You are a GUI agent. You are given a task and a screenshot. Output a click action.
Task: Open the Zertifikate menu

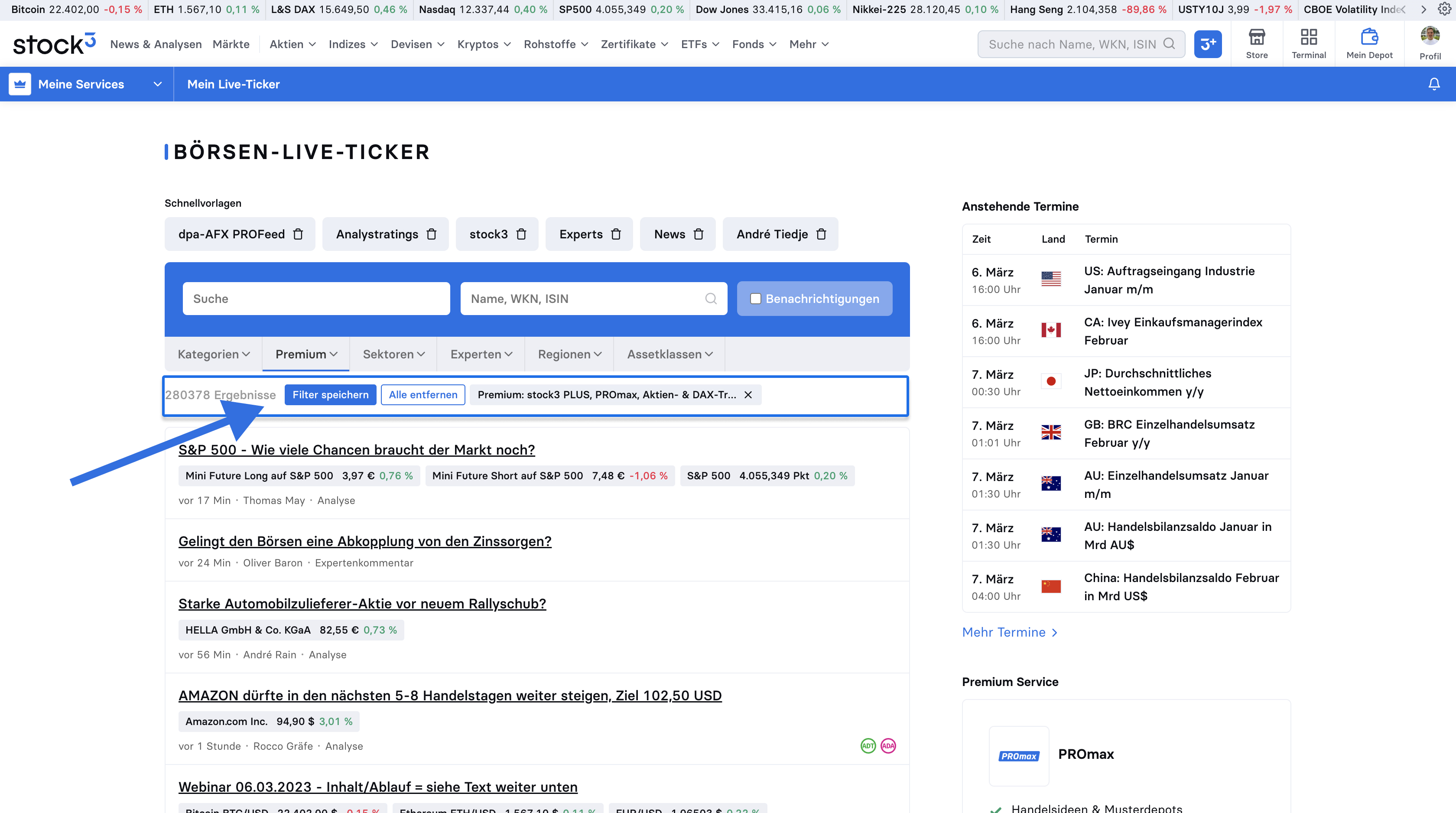pyautogui.click(x=634, y=44)
